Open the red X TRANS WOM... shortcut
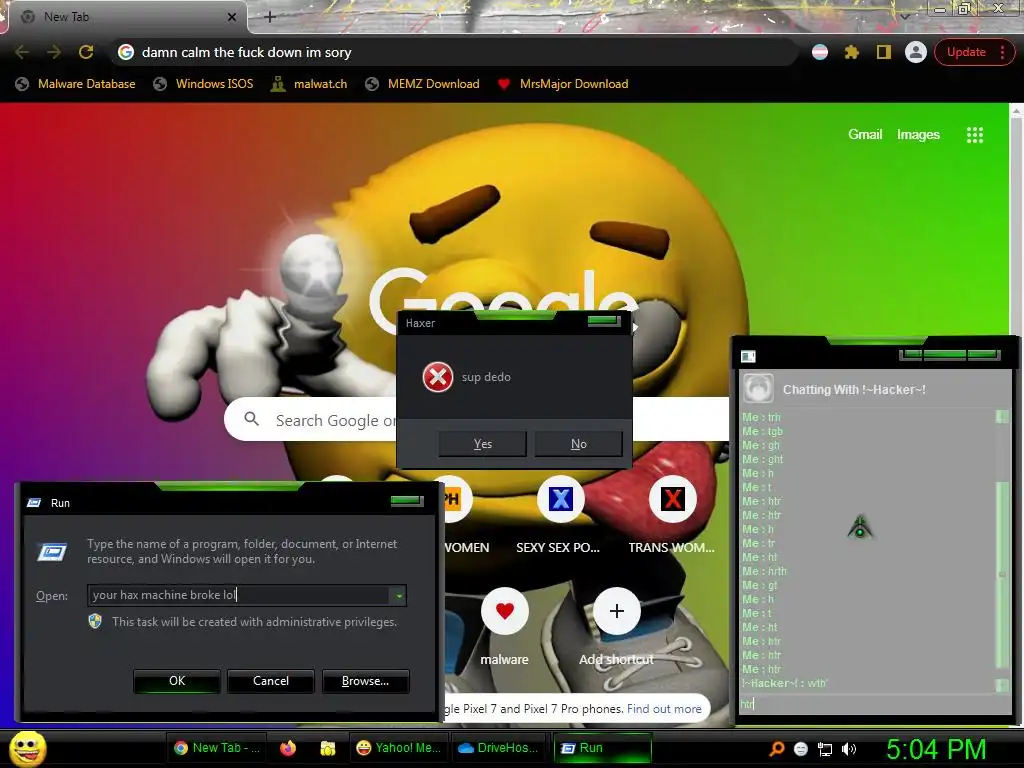The image size is (1024, 768). 672,499
